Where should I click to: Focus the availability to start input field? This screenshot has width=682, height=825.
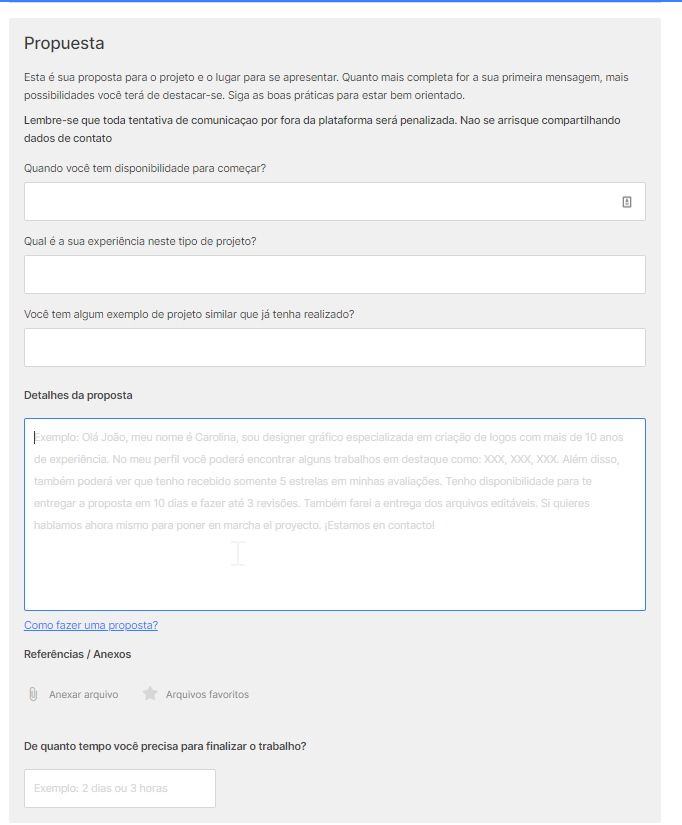pos(335,202)
